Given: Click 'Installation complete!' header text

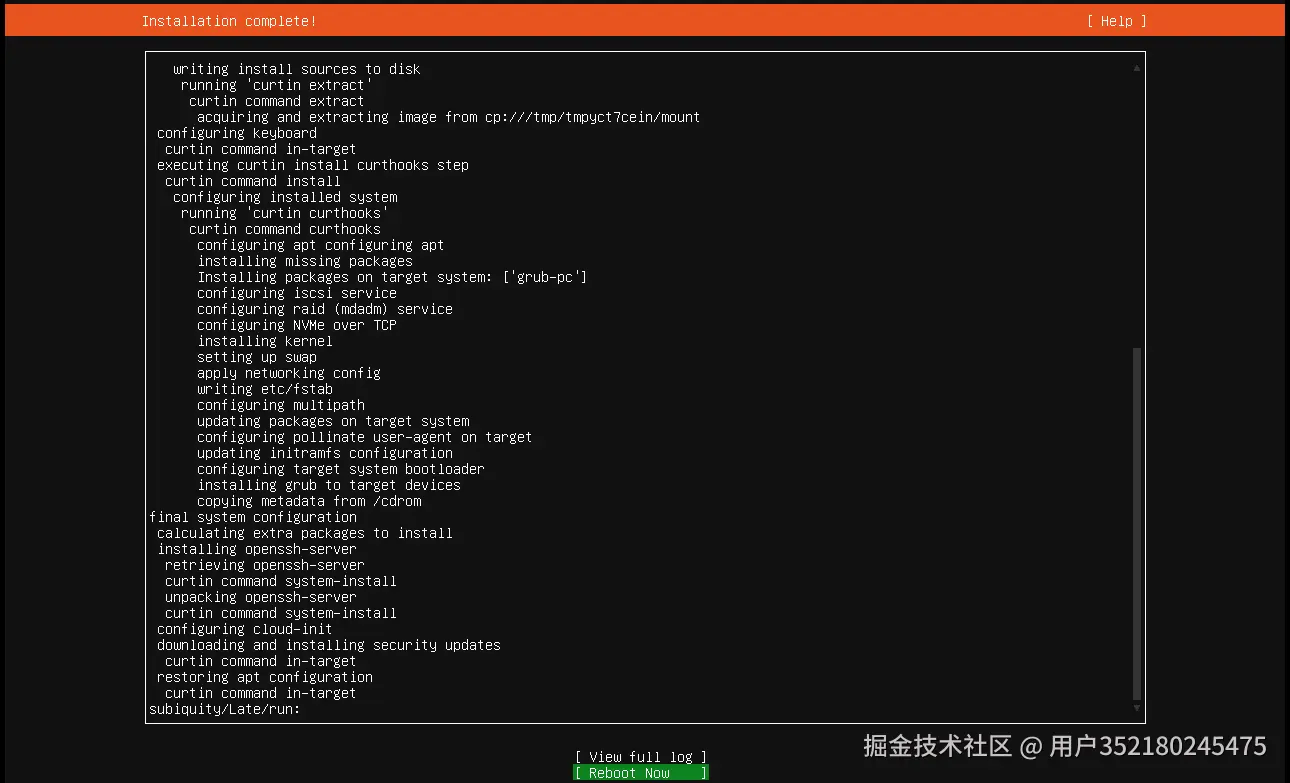Looking at the screenshot, I should [229, 21].
